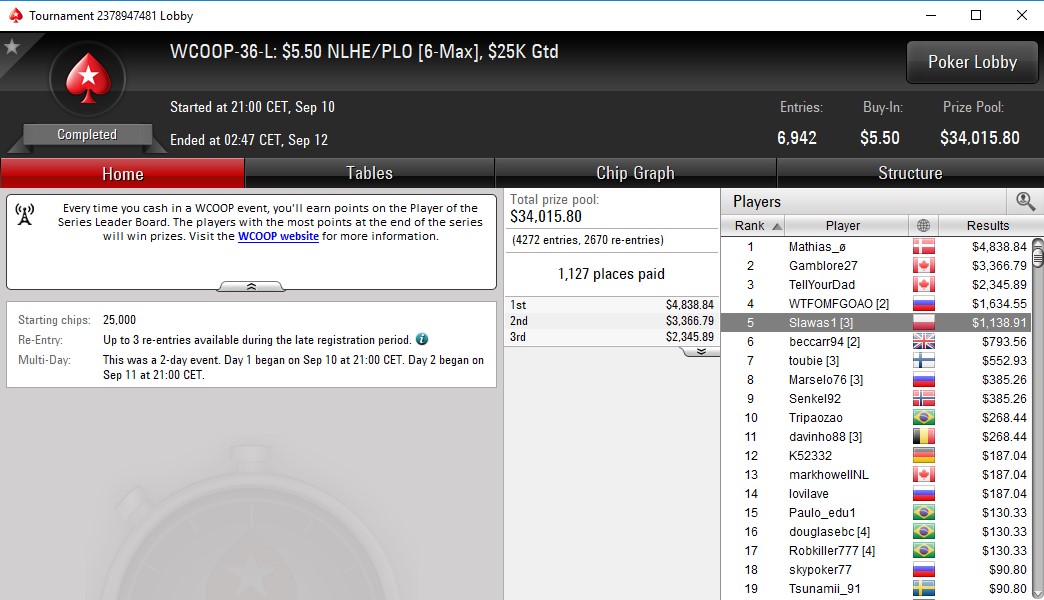
Task: Open the Chip Graph tab
Action: 635,173
